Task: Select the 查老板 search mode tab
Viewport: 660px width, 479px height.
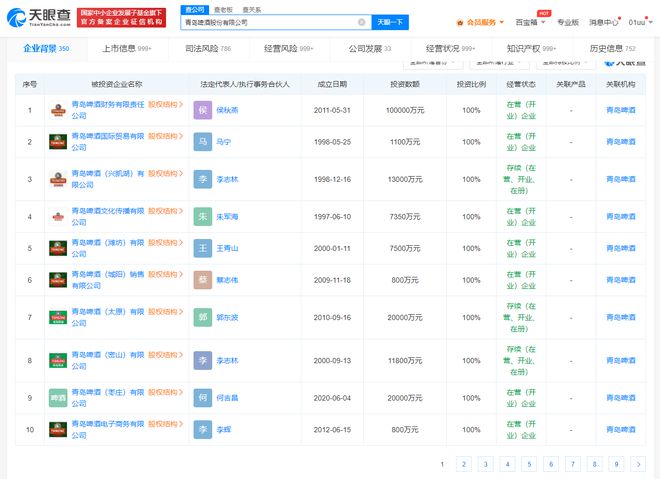Action: [223, 10]
